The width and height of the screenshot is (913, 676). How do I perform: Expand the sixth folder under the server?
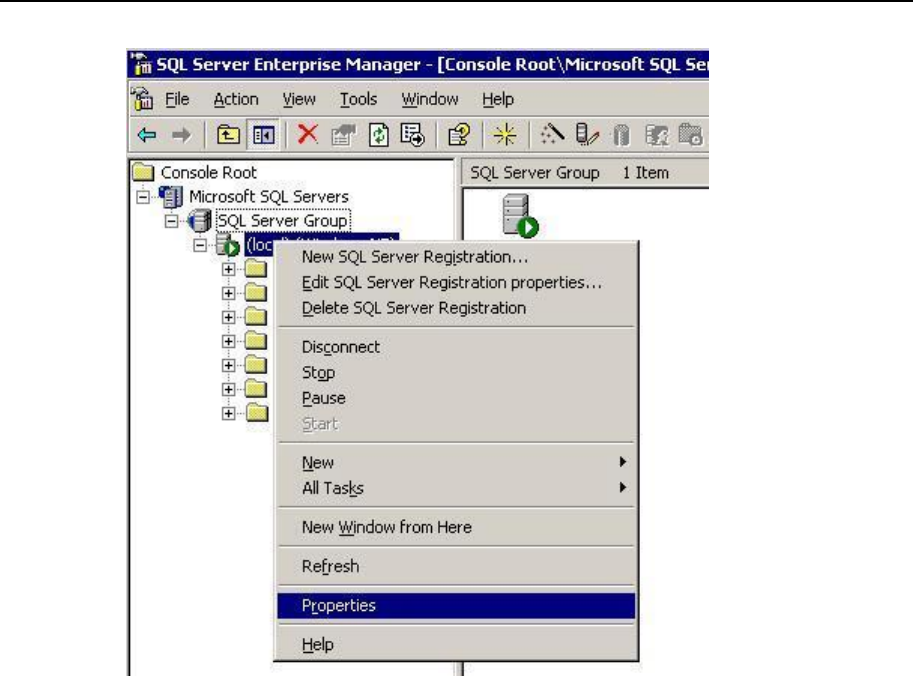click(229, 390)
